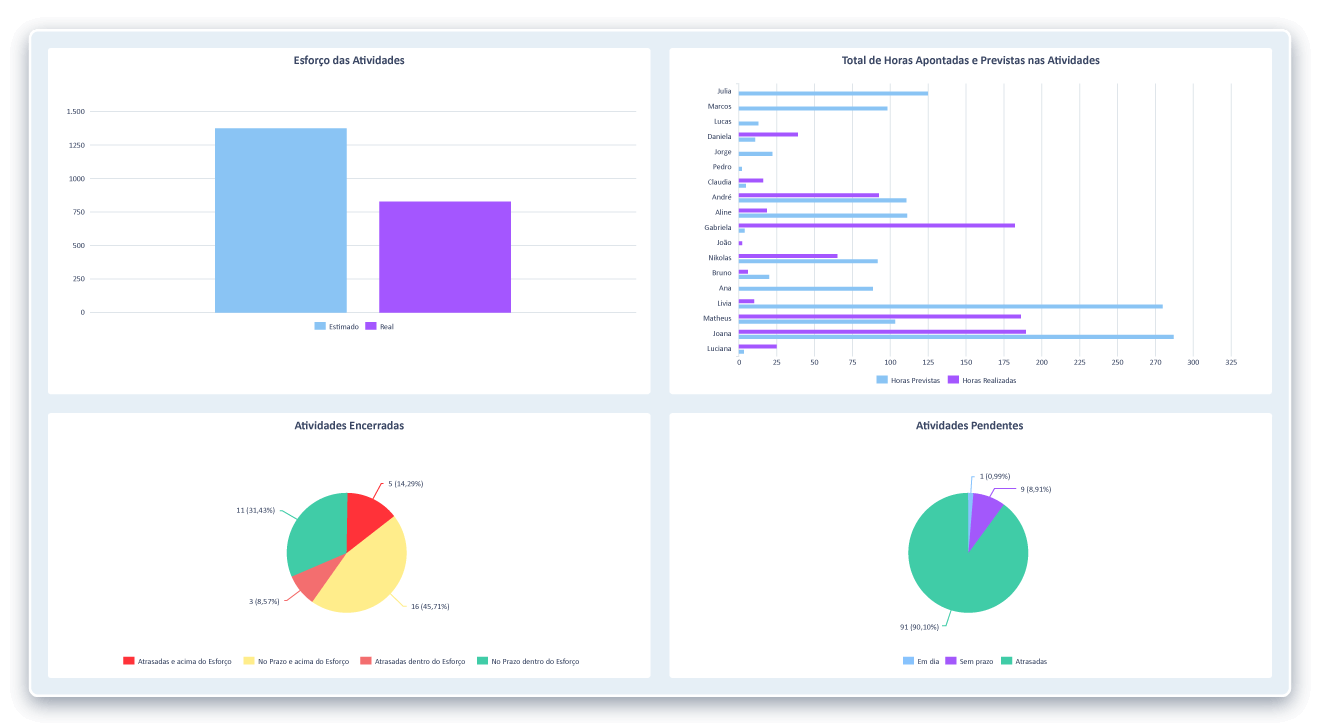Click the Atividades Encerradas title
The image size is (1320, 726).
point(349,425)
